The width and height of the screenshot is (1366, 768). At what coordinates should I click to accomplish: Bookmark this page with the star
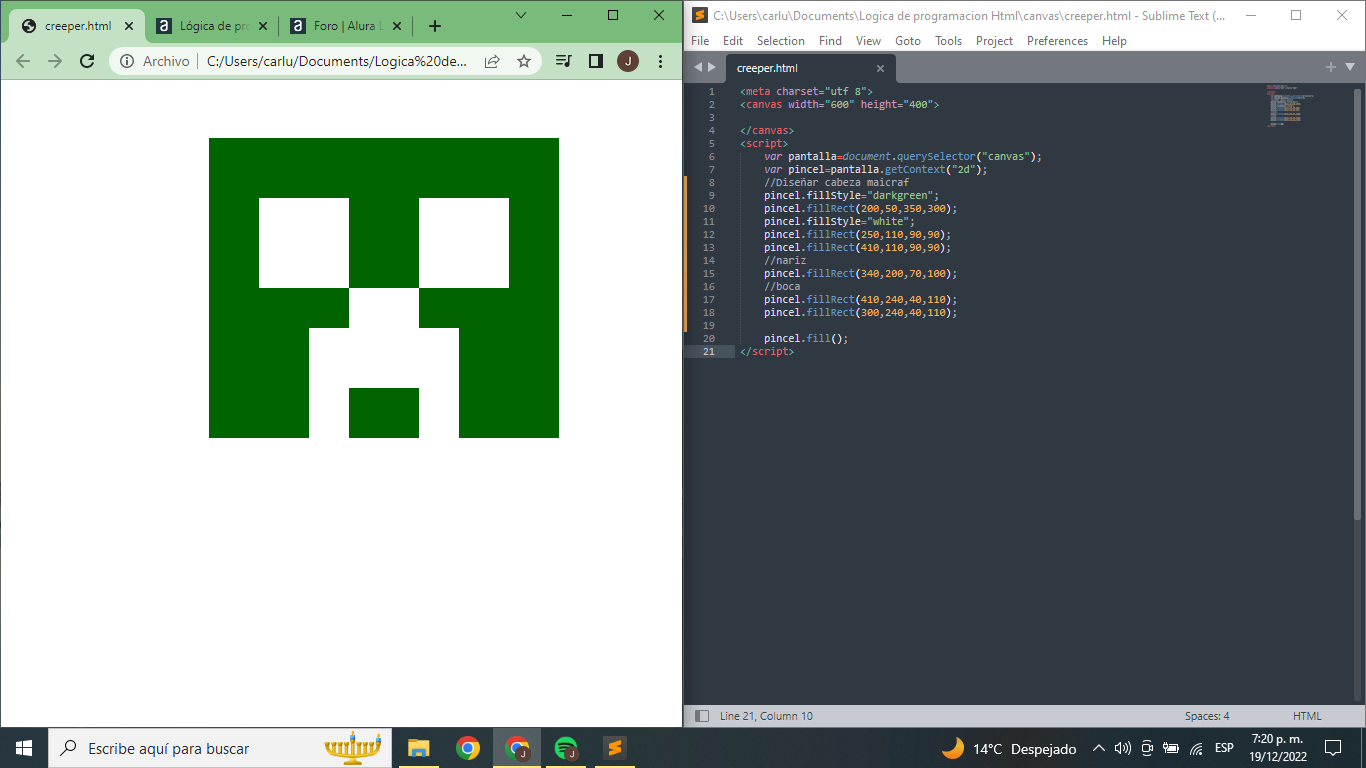(523, 61)
